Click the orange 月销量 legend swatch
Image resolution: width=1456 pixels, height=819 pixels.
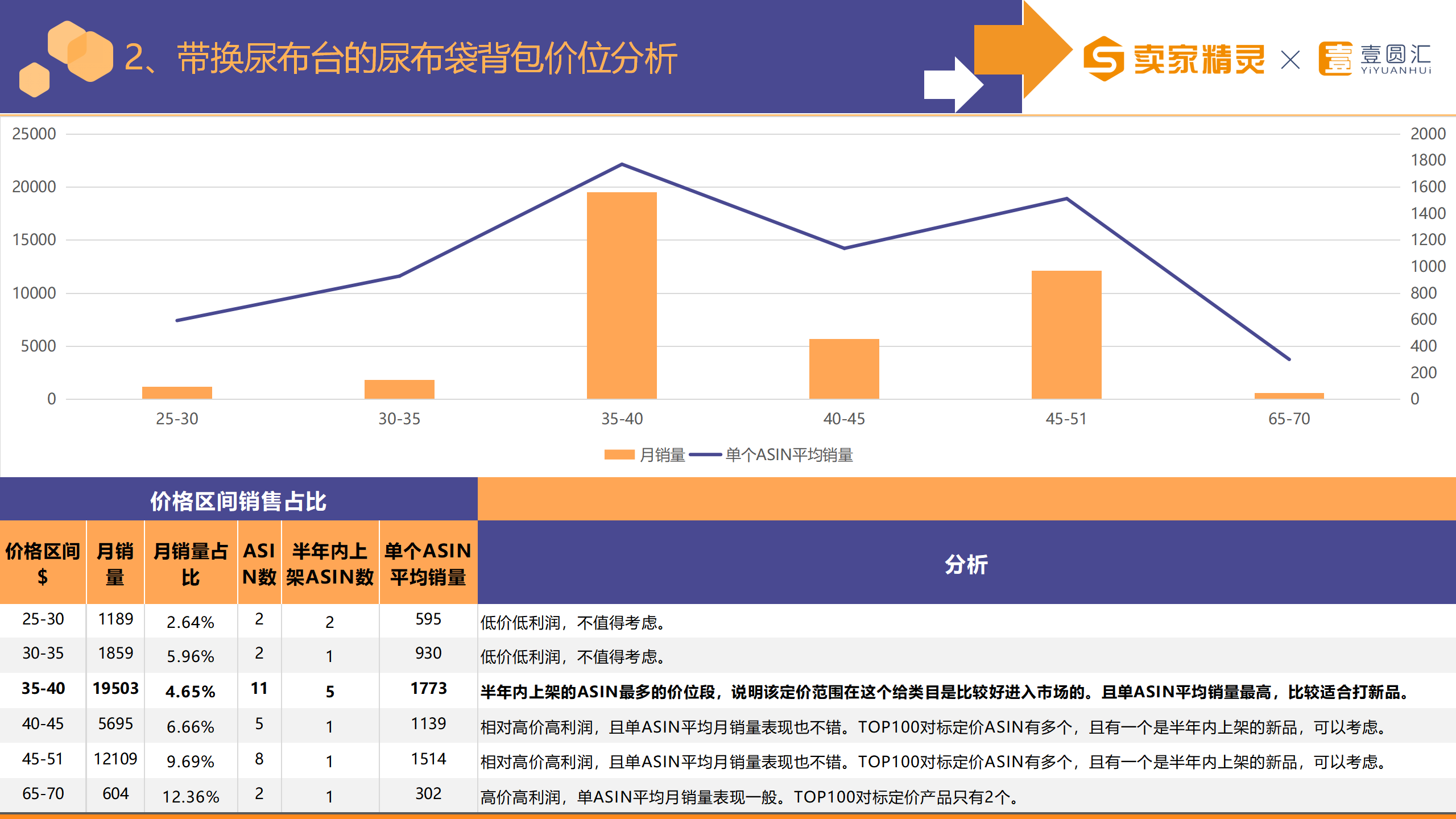[619, 454]
